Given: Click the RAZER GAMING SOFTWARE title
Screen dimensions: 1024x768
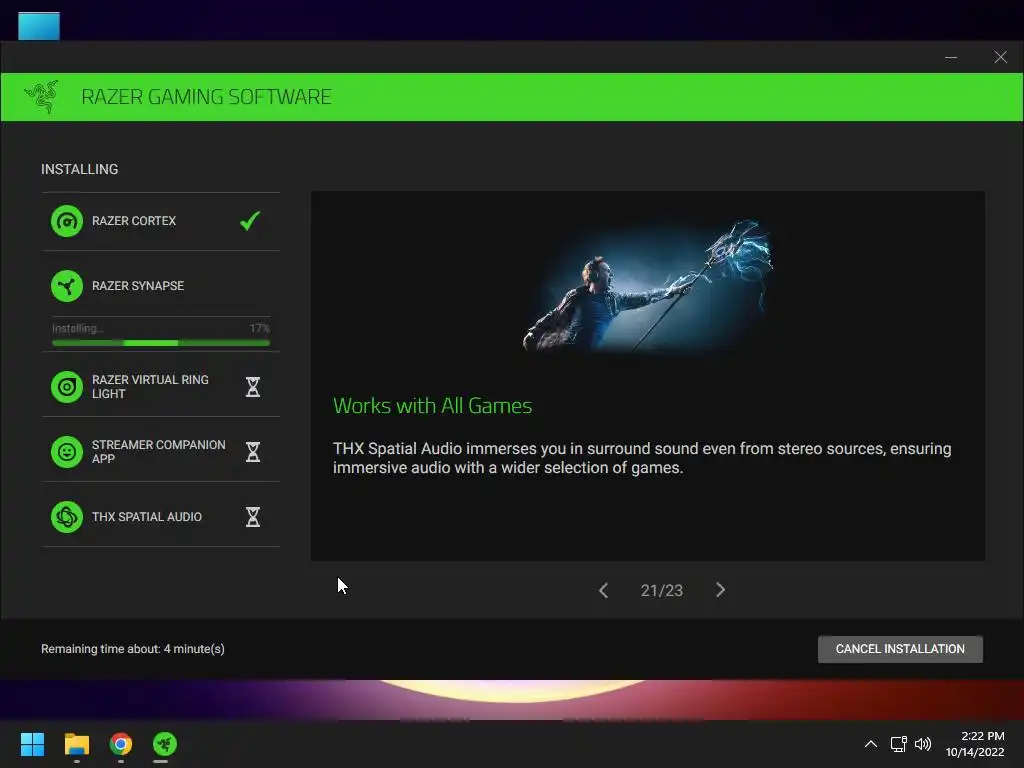Looking at the screenshot, I should click(206, 97).
